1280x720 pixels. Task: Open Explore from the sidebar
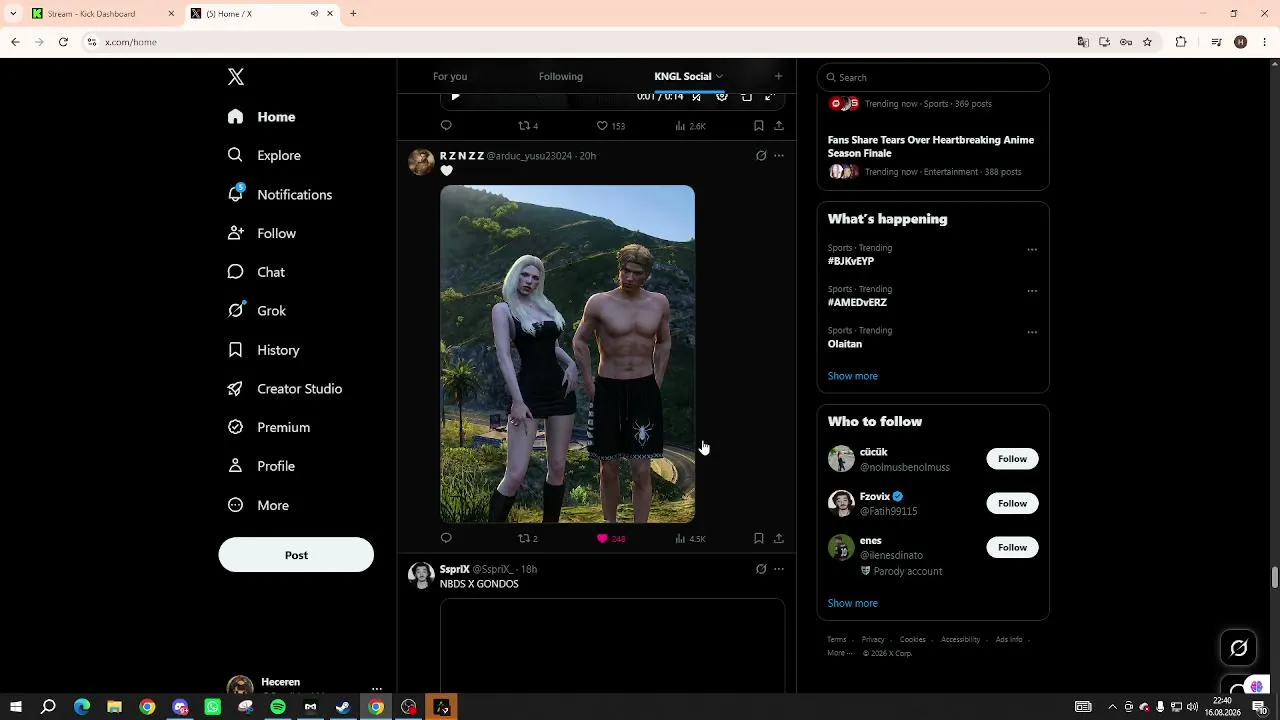tap(264, 155)
